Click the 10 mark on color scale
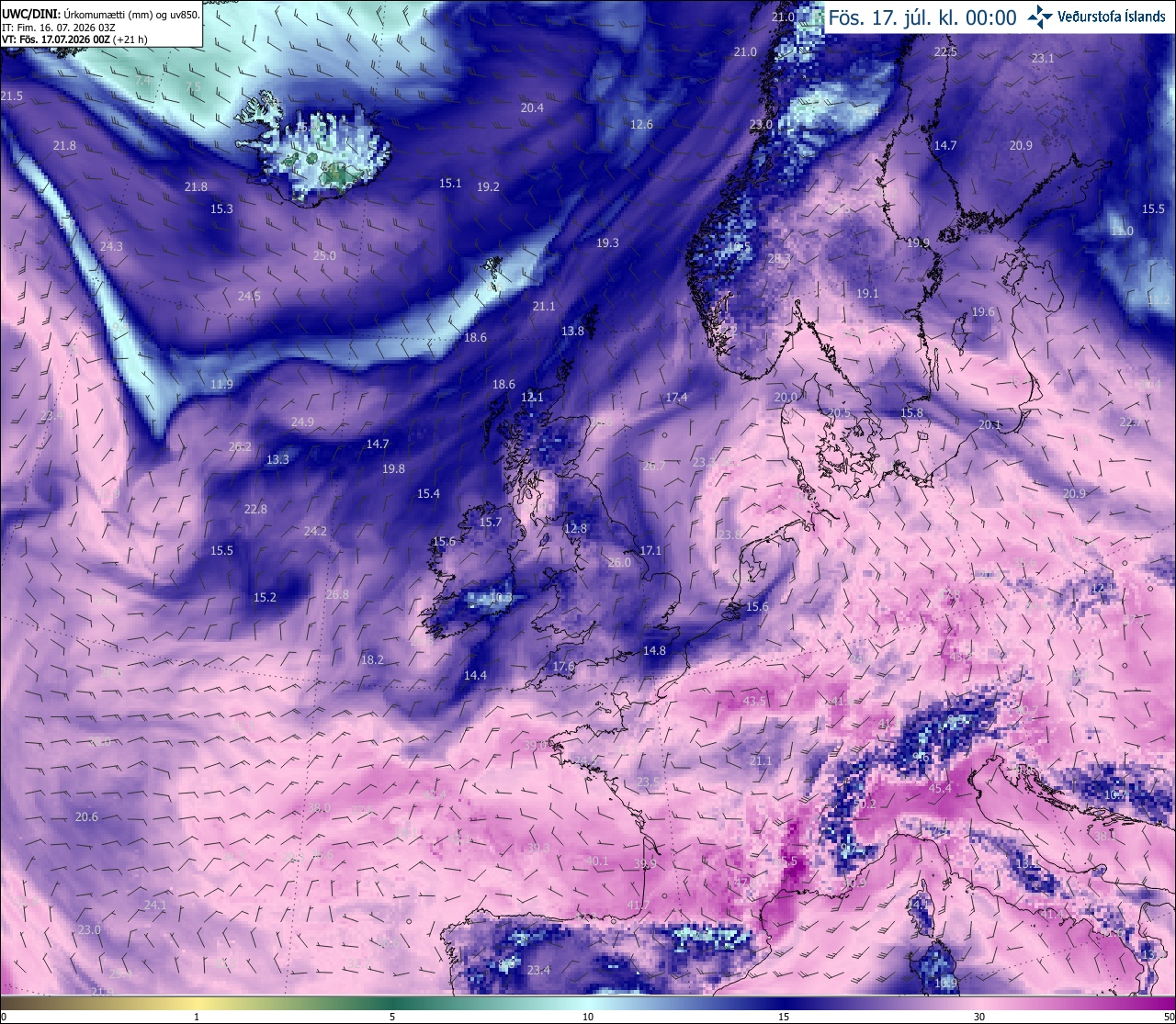This screenshot has width=1176, height=1024. [588, 1017]
